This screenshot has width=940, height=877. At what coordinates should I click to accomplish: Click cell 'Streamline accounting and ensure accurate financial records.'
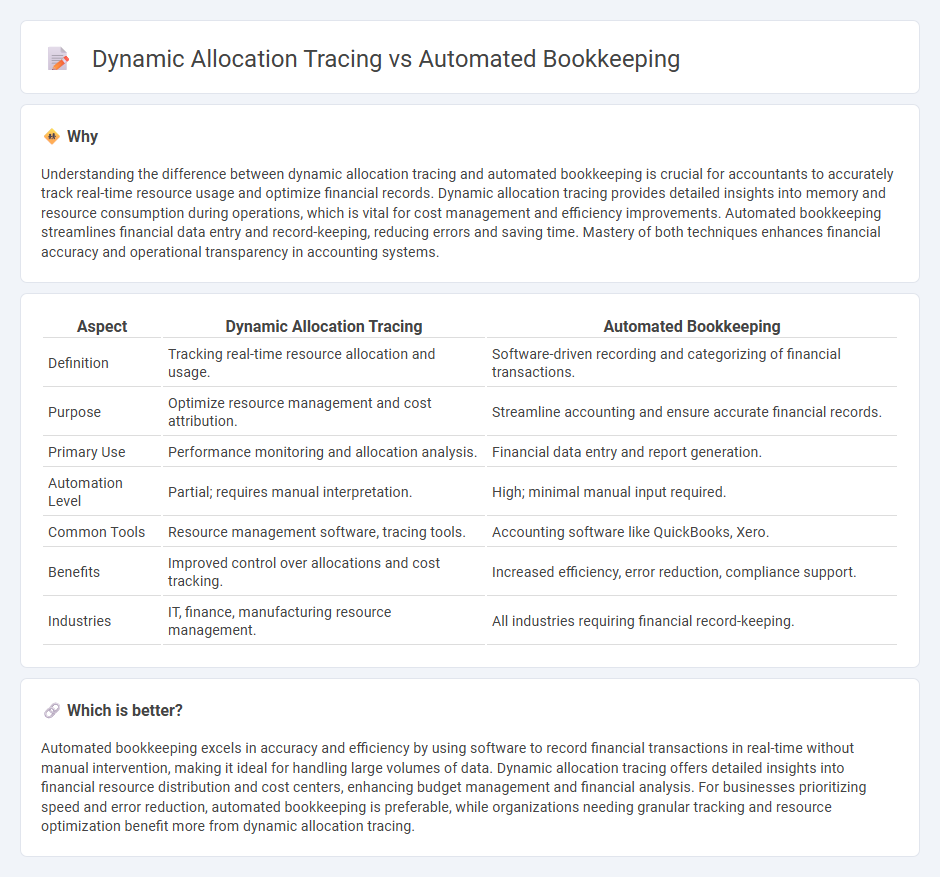tap(692, 412)
